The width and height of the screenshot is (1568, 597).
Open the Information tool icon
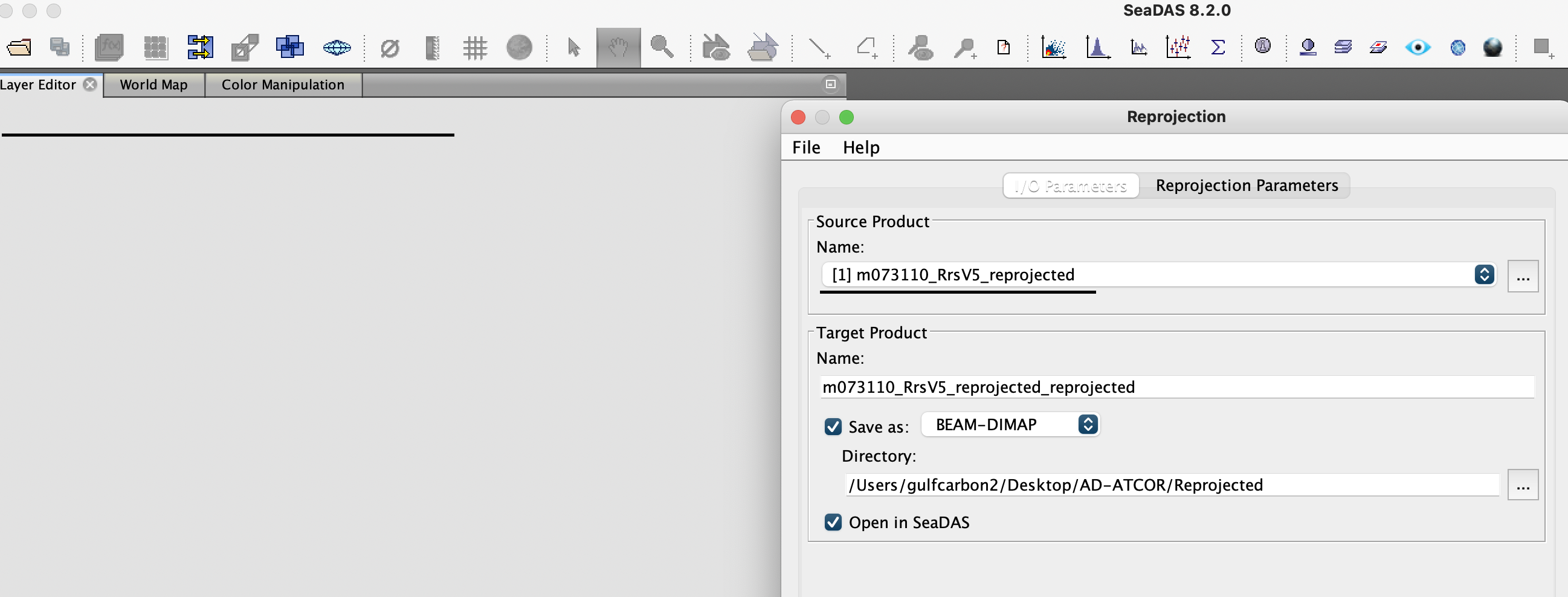(x=1263, y=46)
